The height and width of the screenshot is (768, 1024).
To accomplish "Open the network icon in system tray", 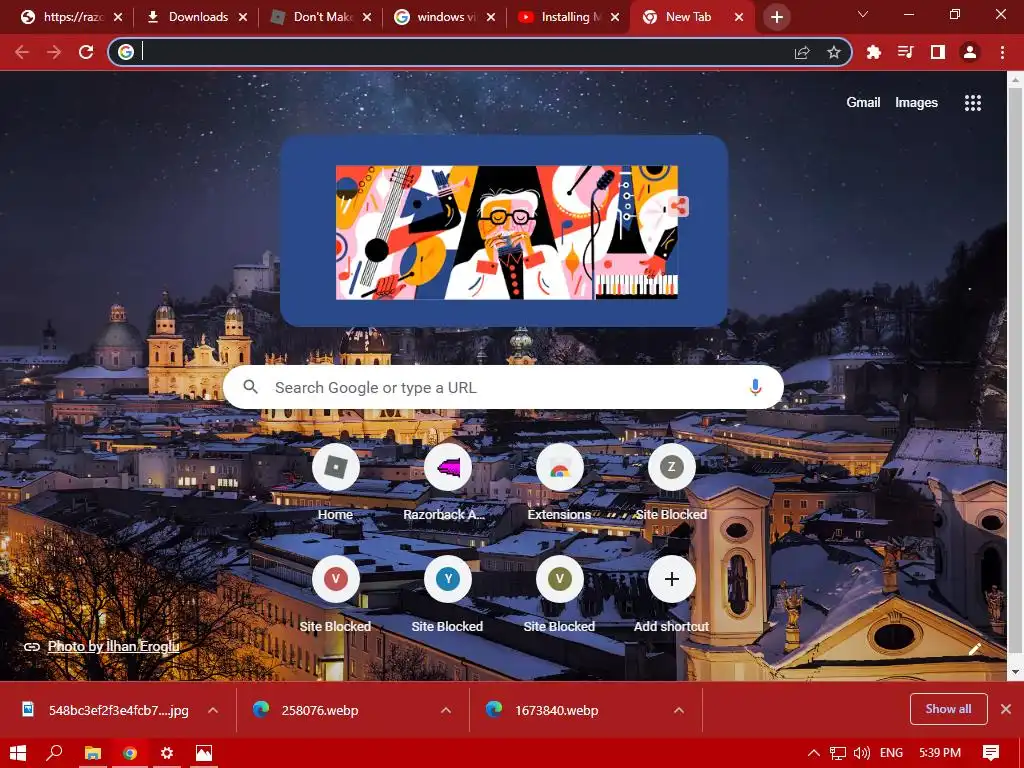I will pyautogui.click(x=837, y=753).
